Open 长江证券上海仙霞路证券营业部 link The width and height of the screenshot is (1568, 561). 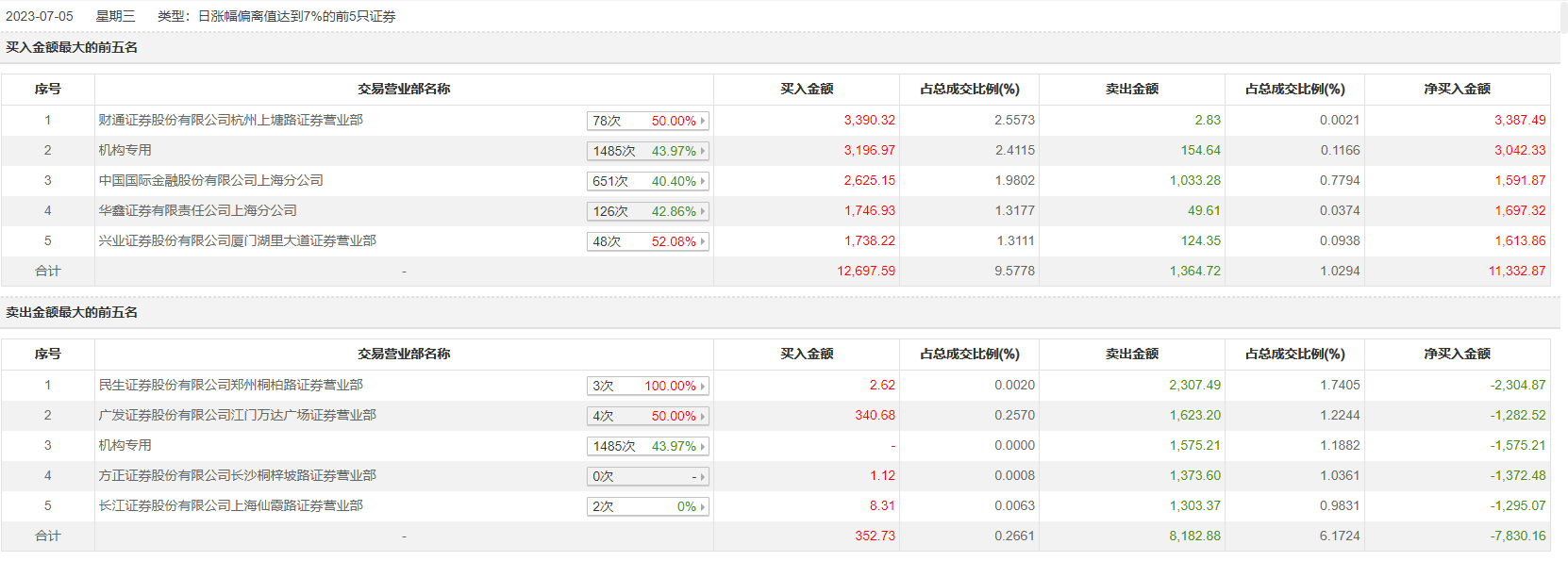coord(231,506)
